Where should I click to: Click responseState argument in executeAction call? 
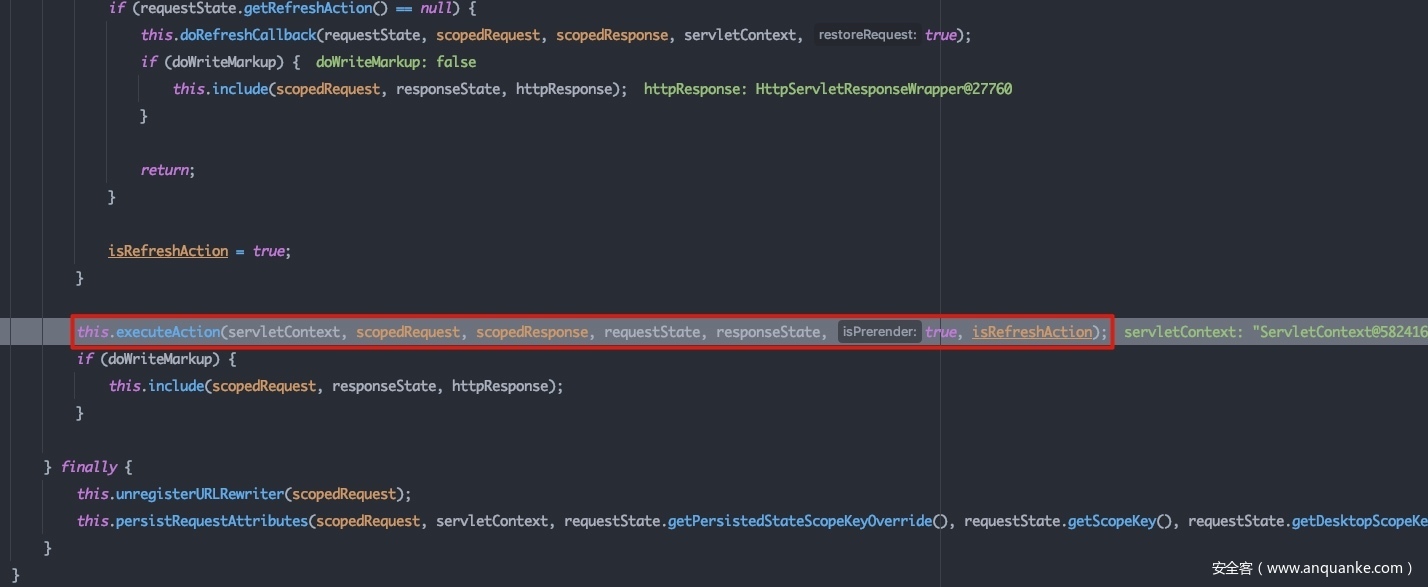pos(767,332)
